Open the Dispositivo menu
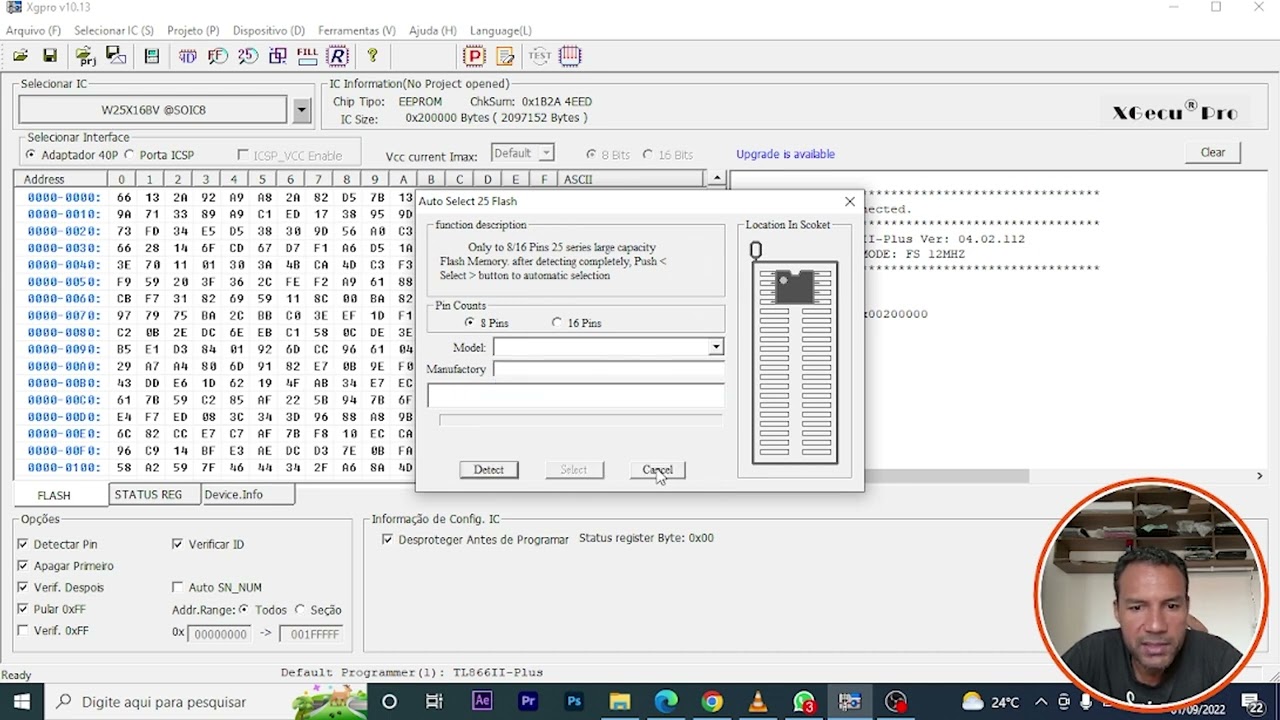Screen dimensions: 1280x720 coord(269,30)
